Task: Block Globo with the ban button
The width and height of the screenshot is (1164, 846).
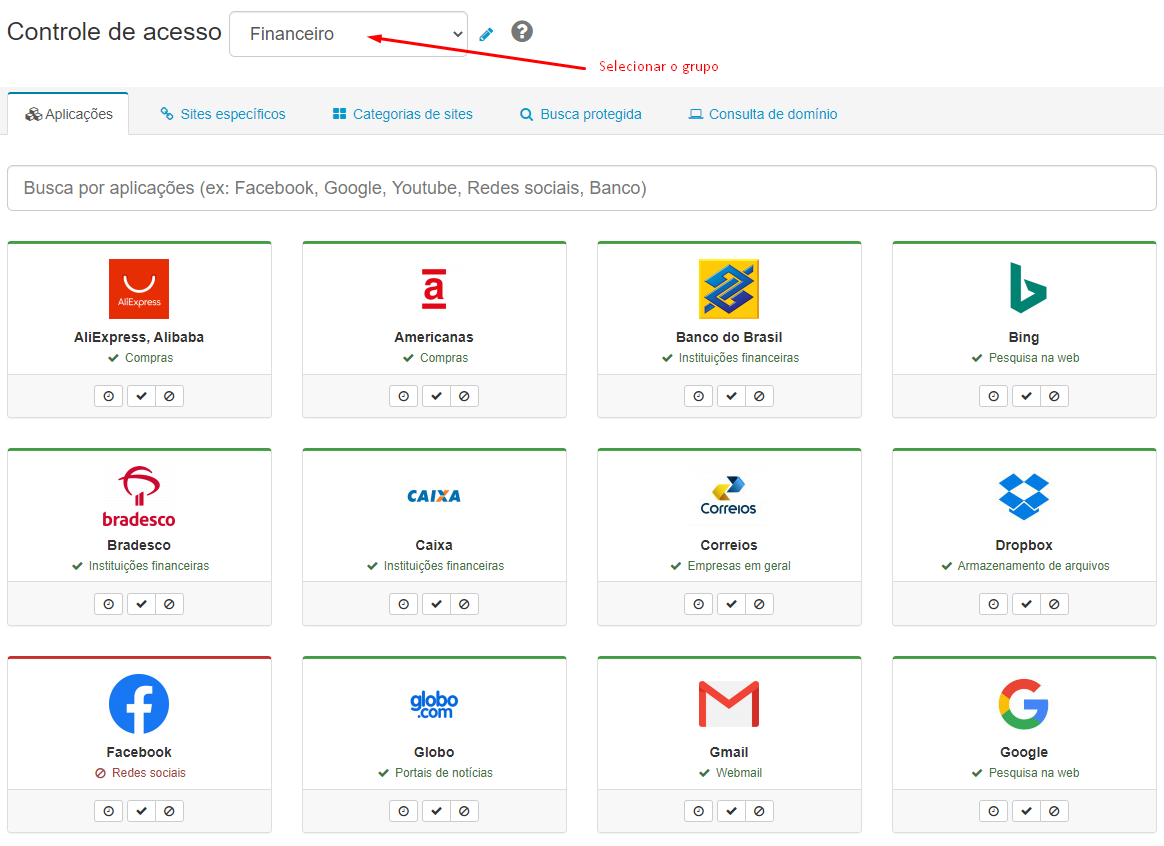Action: (464, 811)
